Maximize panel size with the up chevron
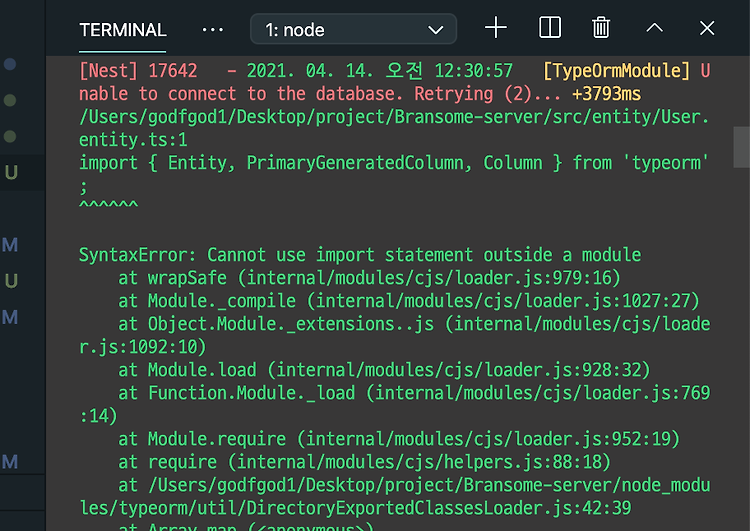 tap(654, 28)
